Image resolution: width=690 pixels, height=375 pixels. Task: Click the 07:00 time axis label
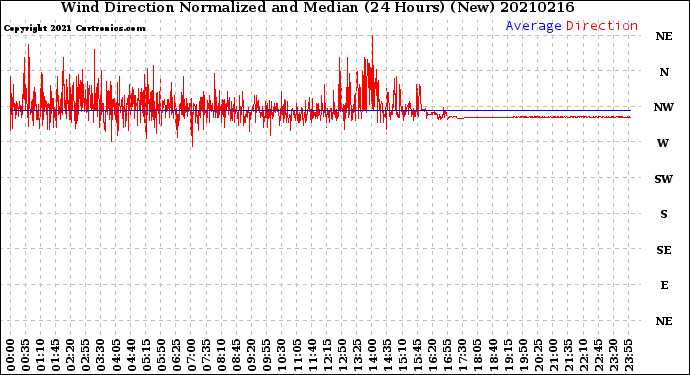(191, 355)
